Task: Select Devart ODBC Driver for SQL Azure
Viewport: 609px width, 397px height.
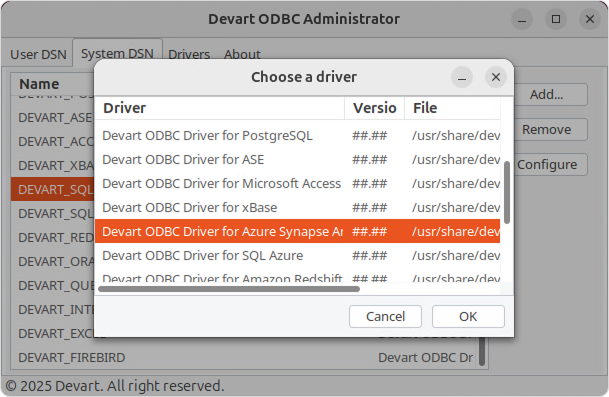Action: (x=298, y=256)
